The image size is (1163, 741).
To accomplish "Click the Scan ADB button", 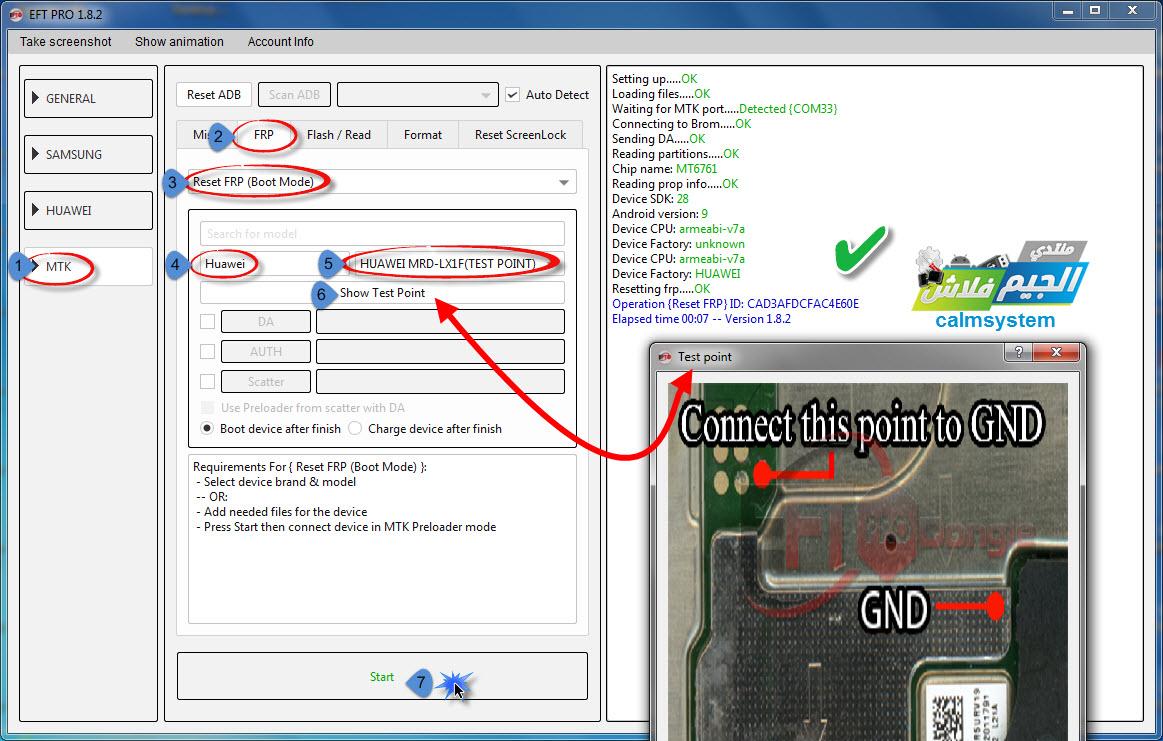I will pyautogui.click(x=294, y=95).
